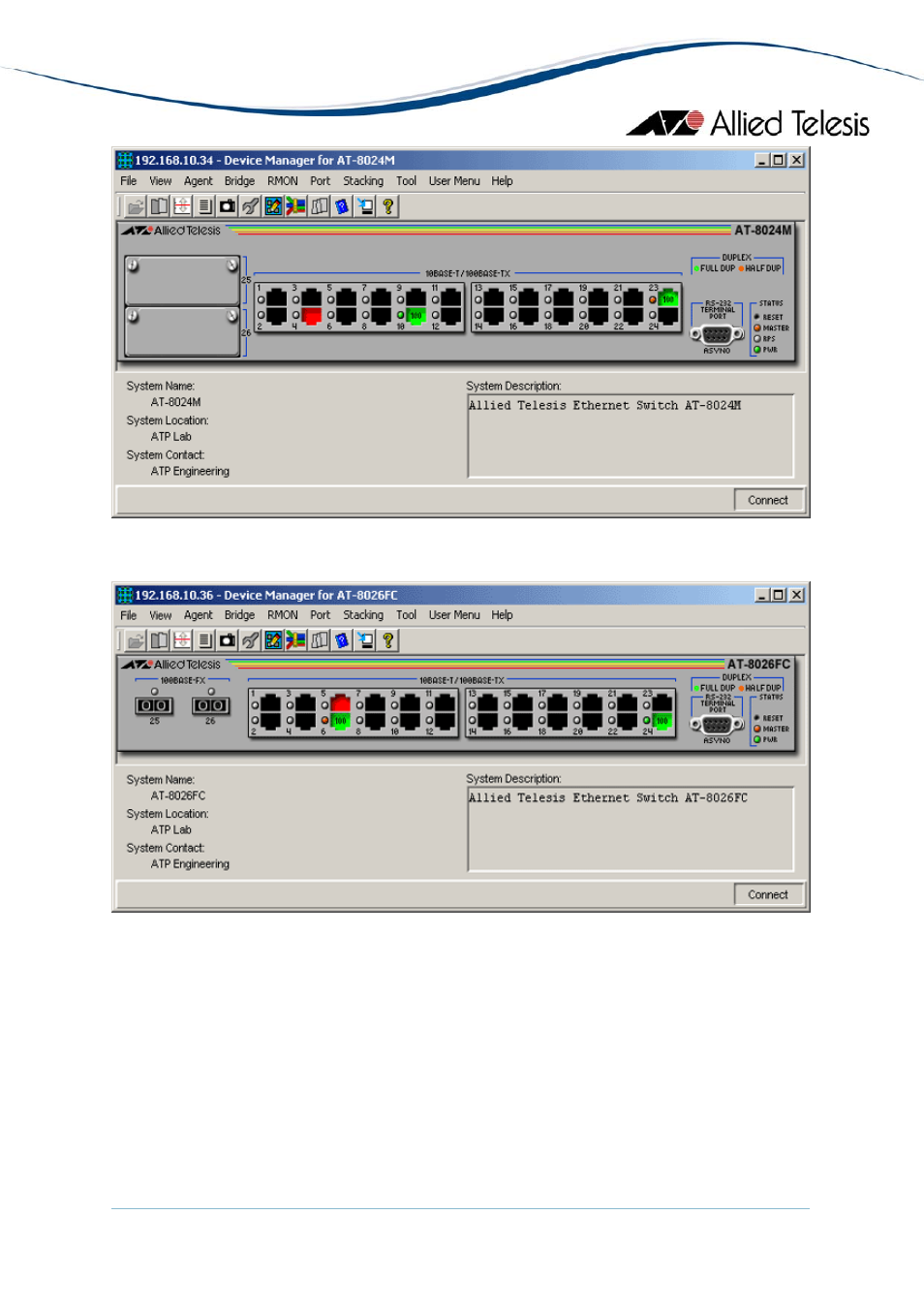Image resolution: width=924 pixels, height=1308 pixels.
Task: Click the Allied Telesis logo in AT-8024M panel
Action: tap(171, 231)
